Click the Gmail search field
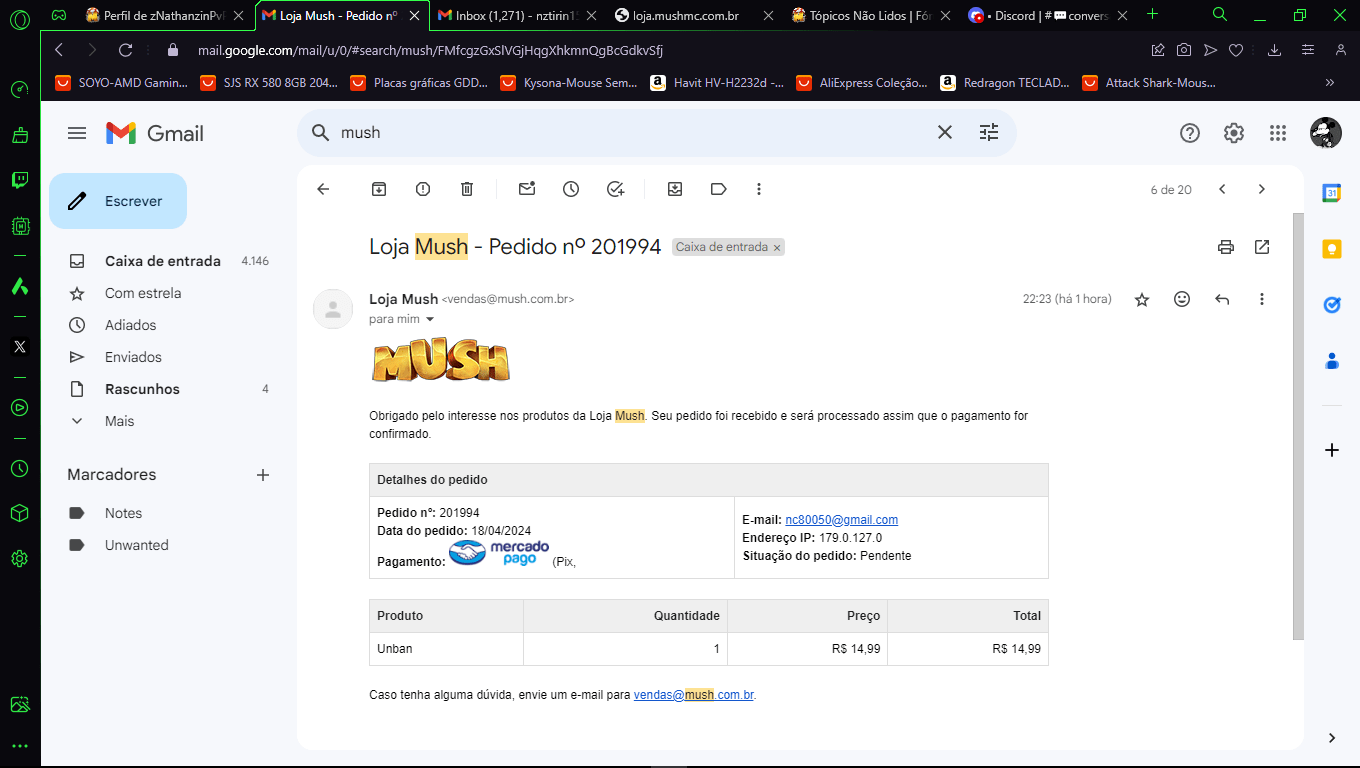 (630, 132)
